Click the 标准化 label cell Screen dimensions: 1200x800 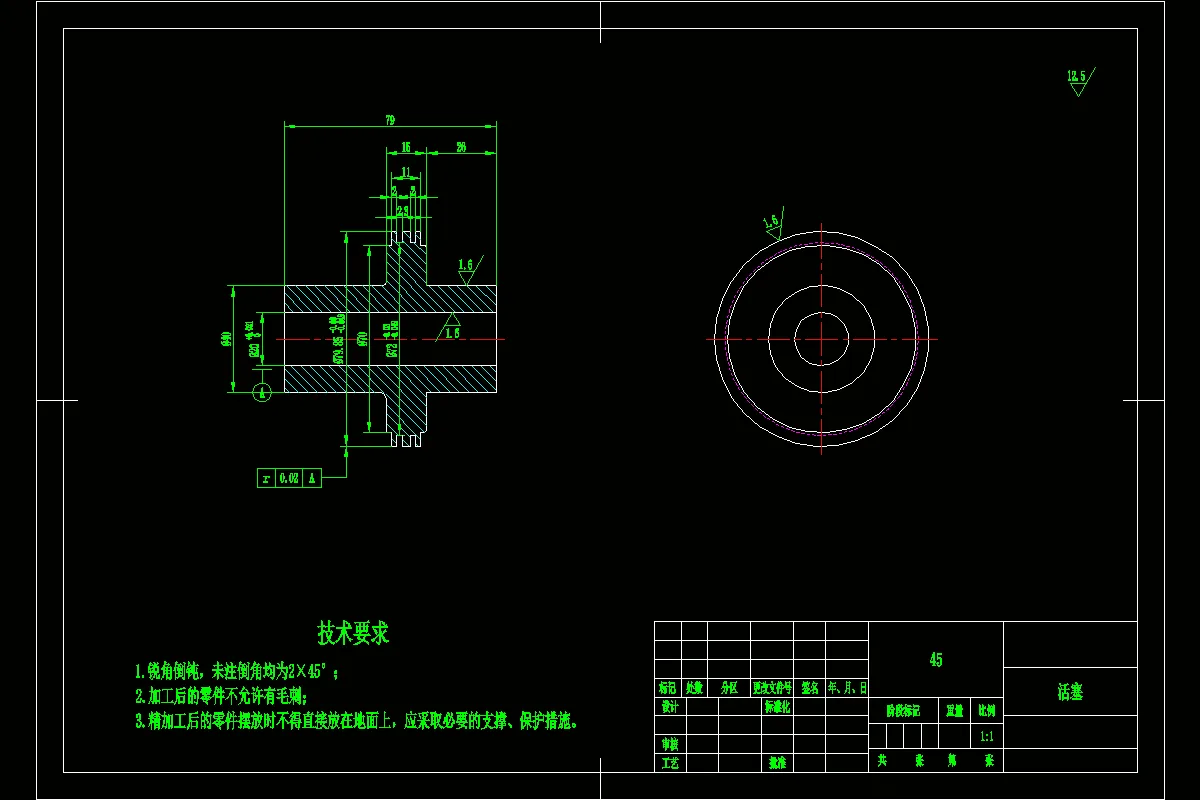(778, 706)
